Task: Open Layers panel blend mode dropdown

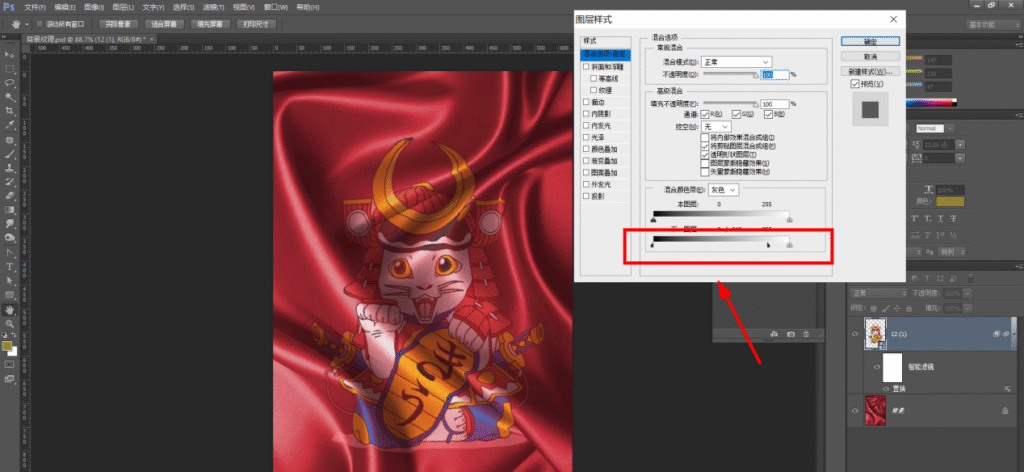Action: [879, 292]
